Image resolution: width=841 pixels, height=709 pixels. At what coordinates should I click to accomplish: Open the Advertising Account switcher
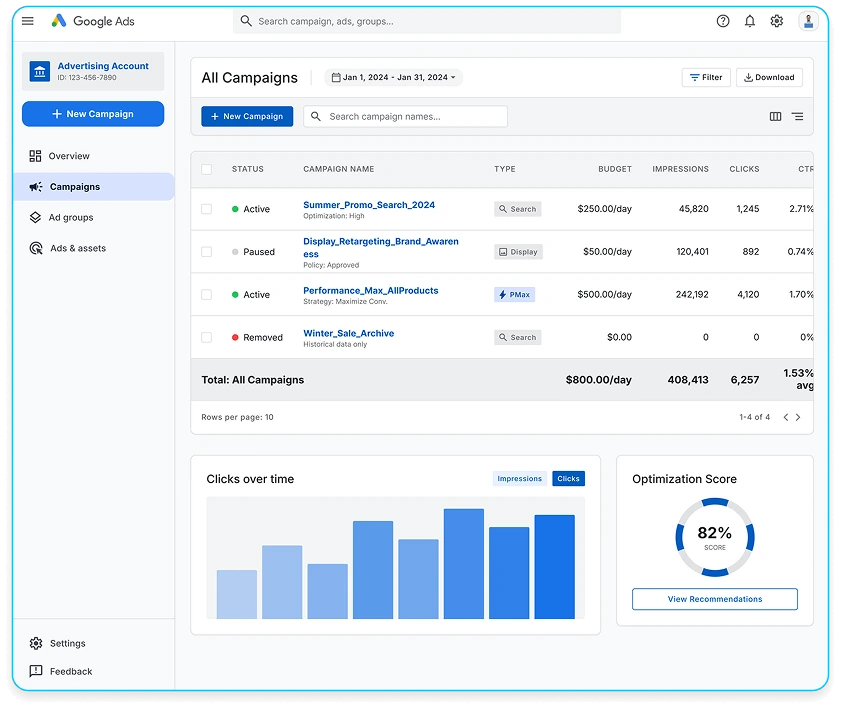[x=93, y=71]
